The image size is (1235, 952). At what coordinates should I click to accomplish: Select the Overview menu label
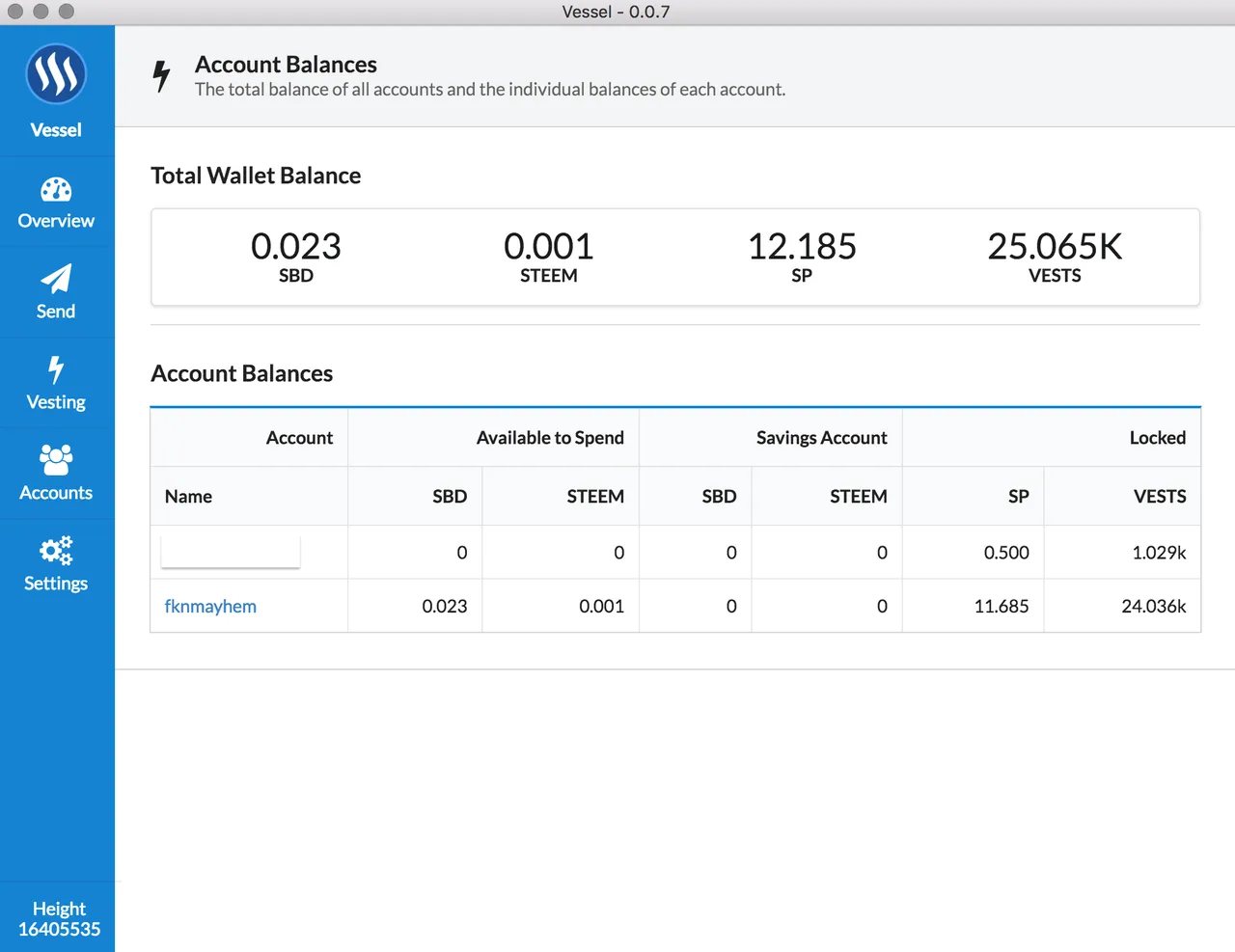pos(56,221)
